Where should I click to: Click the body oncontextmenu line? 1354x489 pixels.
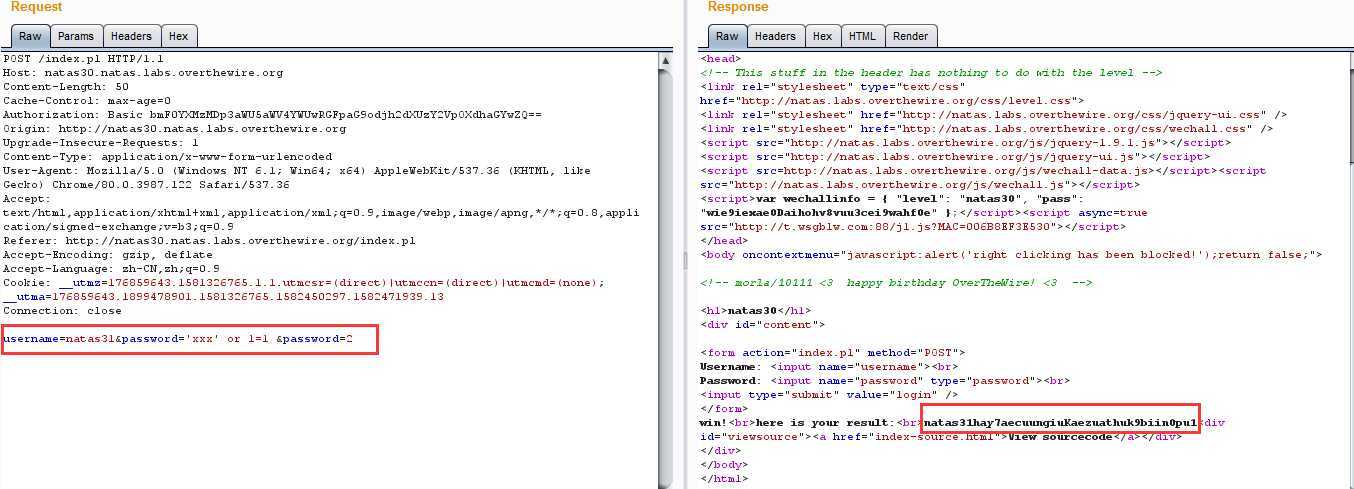[1011, 255]
